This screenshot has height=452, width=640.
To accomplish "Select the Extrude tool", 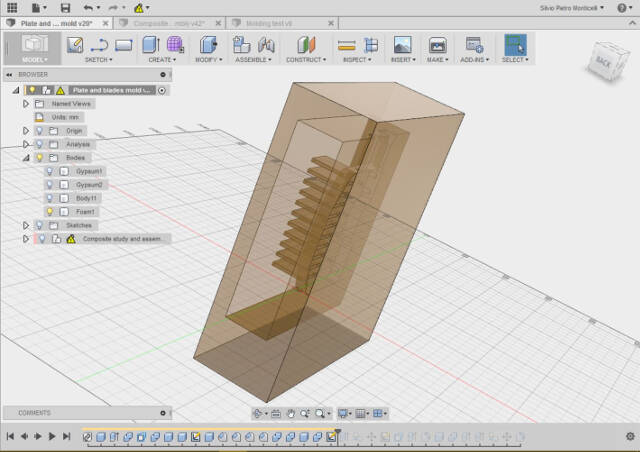I will point(151,45).
